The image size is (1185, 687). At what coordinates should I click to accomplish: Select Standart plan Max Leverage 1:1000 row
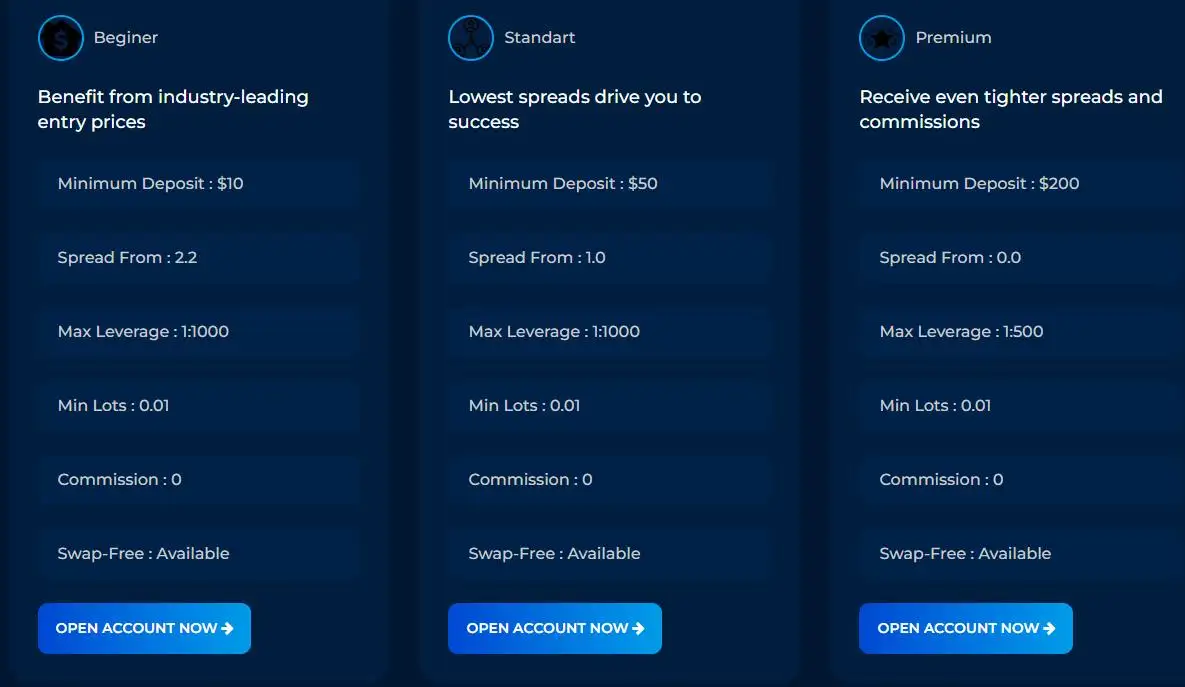pos(609,332)
